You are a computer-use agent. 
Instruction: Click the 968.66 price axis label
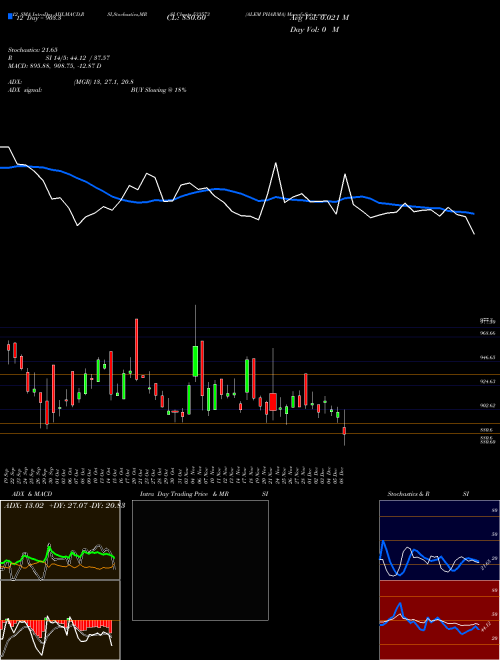(x=487, y=333)
